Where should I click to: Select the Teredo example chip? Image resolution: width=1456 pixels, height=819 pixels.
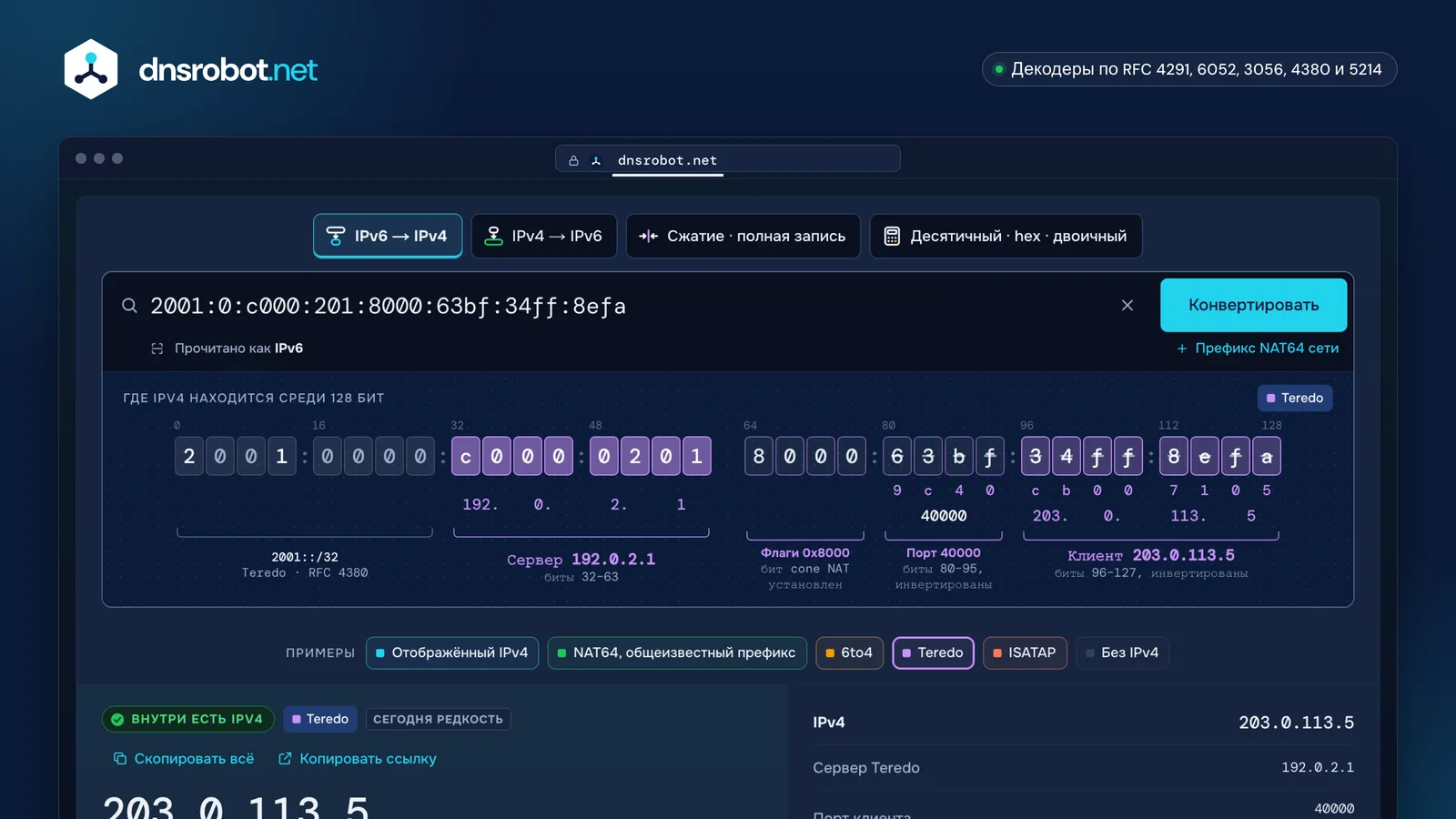[933, 652]
